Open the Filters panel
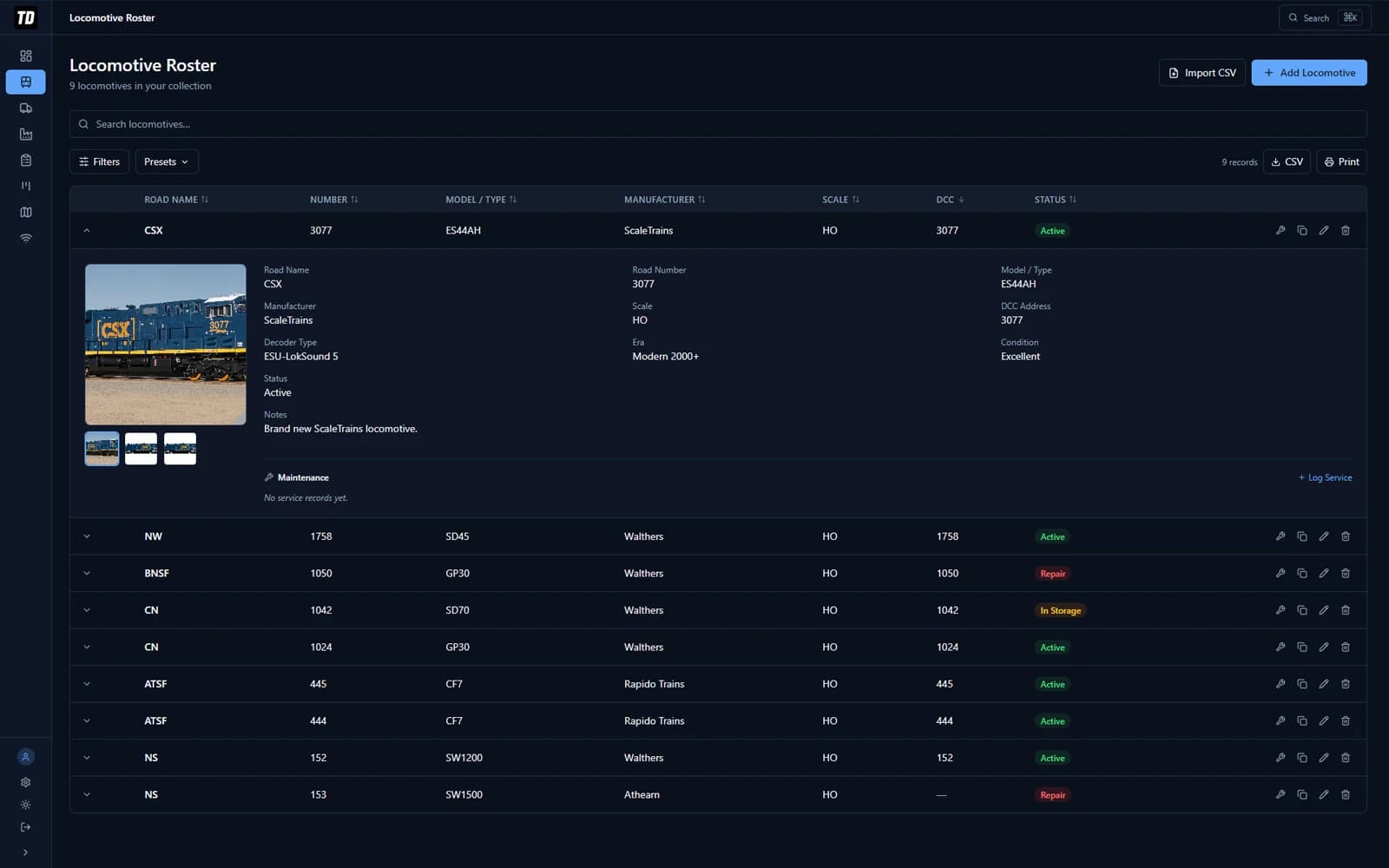This screenshot has width=1389, height=868. coord(99,161)
